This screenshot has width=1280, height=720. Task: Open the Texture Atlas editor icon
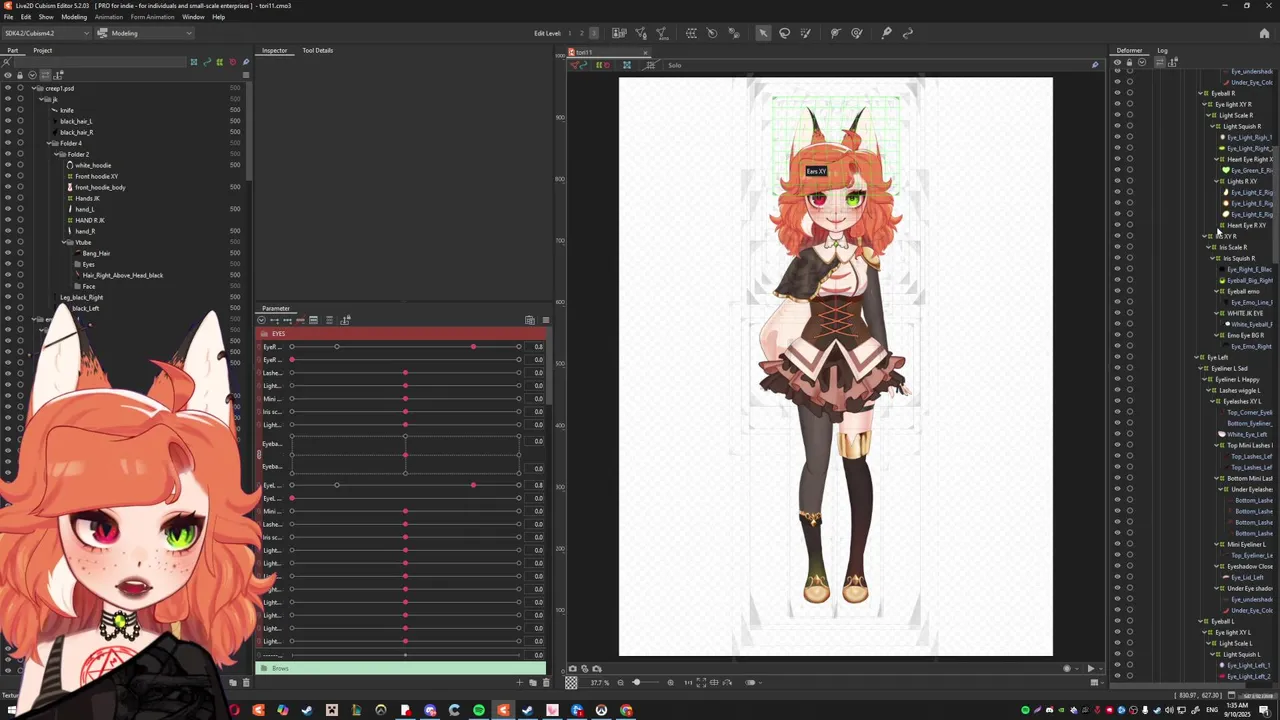[619, 33]
